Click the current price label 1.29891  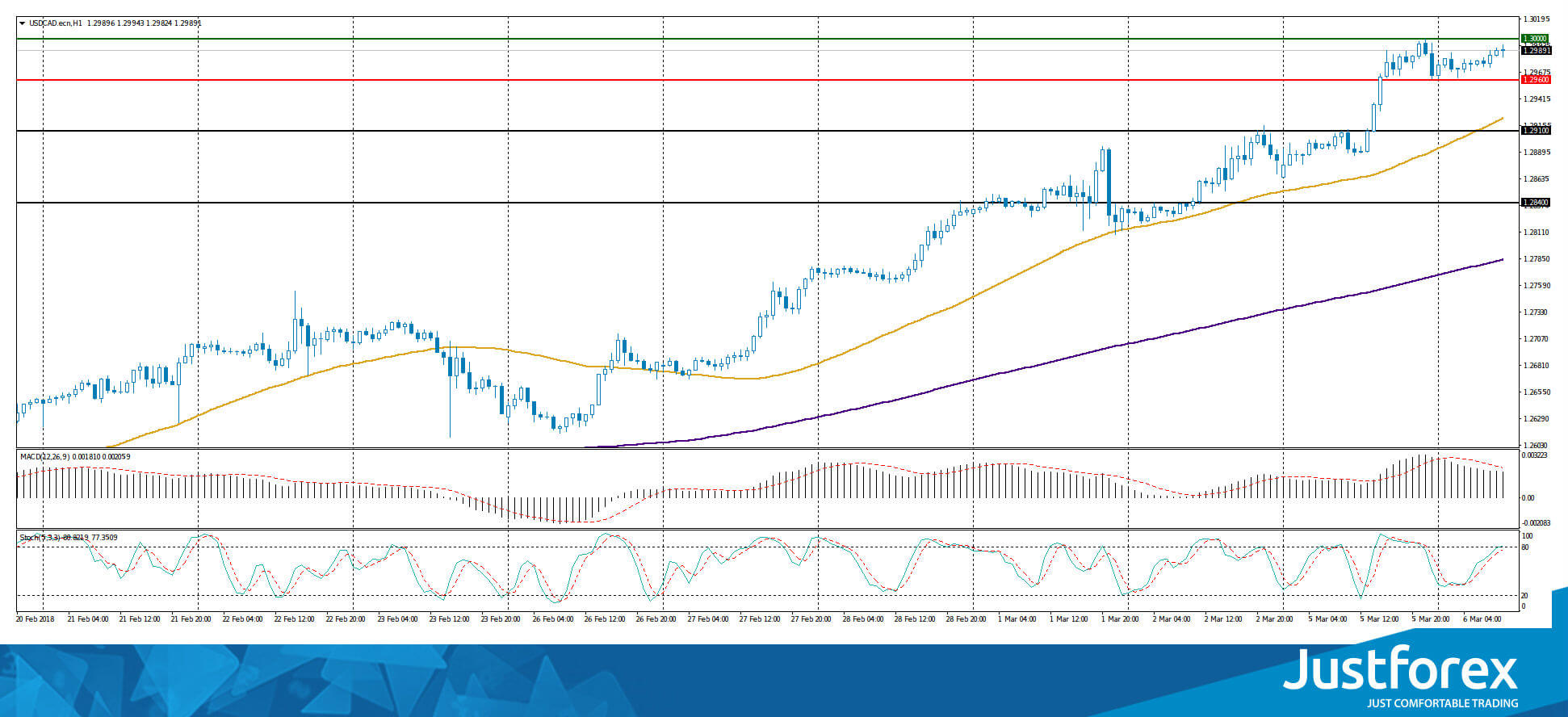click(x=1536, y=50)
